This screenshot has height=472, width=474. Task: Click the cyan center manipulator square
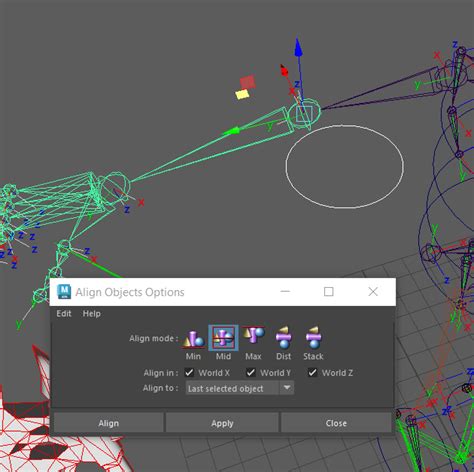[x=304, y=114]
